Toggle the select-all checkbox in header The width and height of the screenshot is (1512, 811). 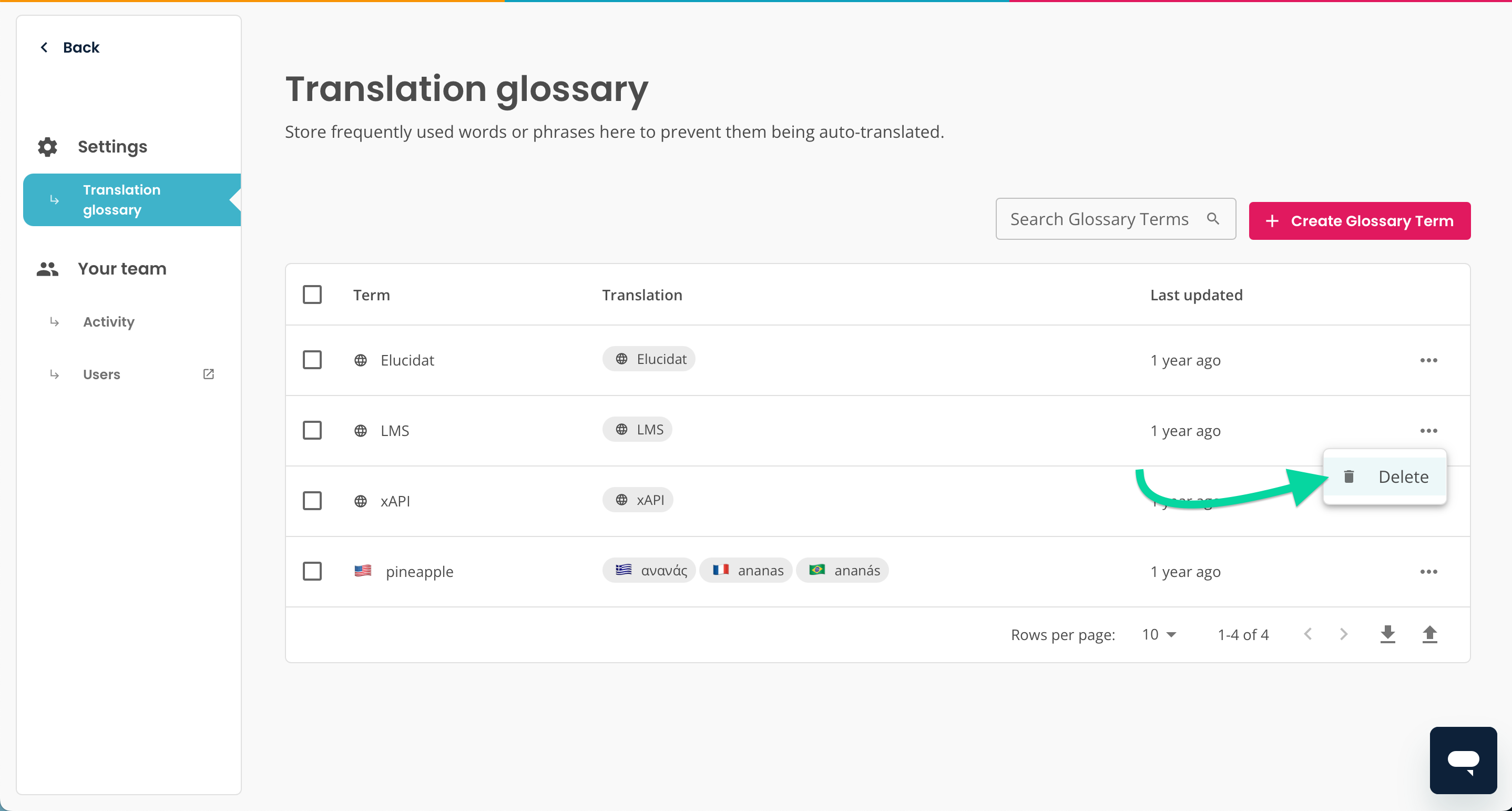point(312,294)
